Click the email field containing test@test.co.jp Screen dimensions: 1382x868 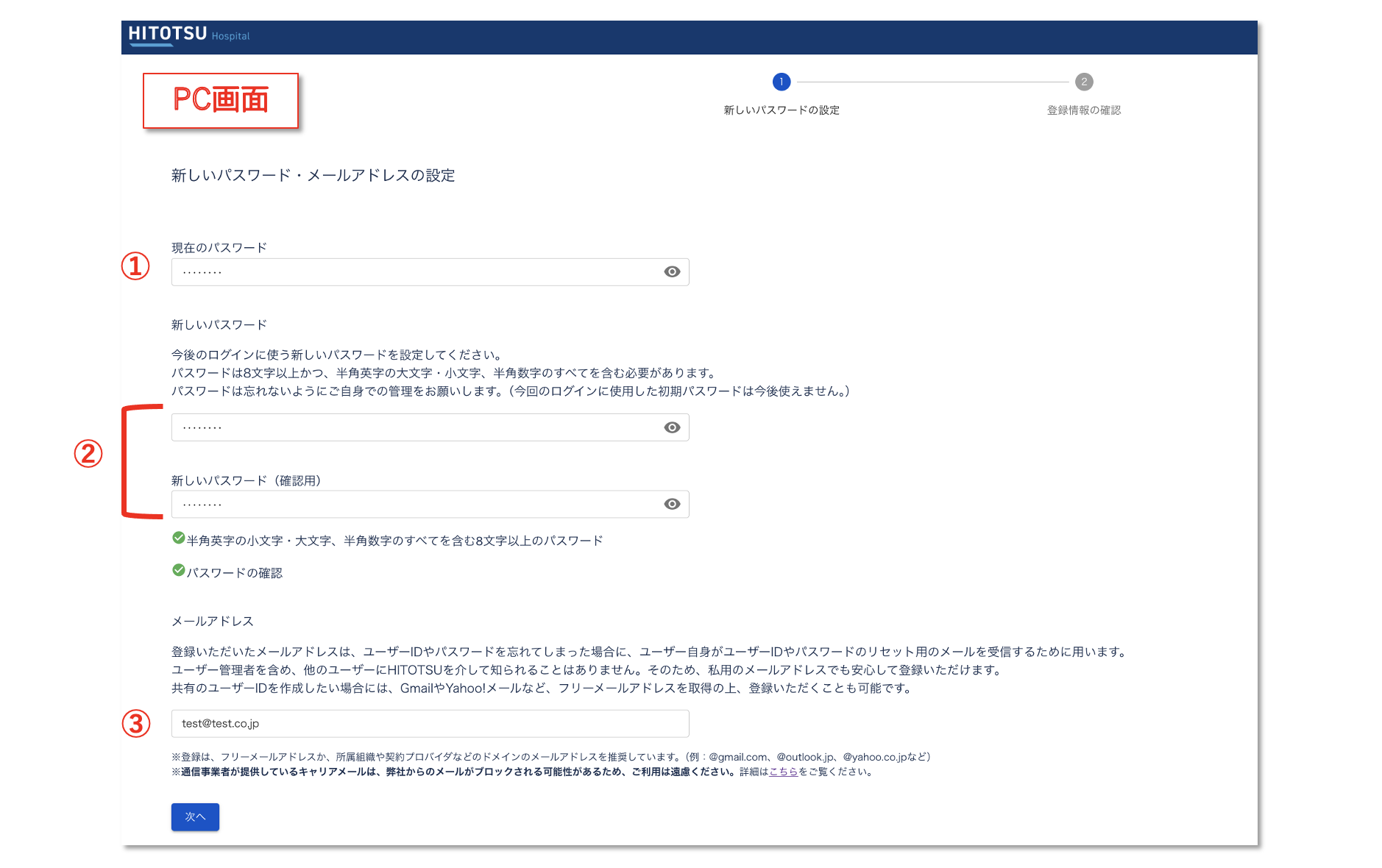coord(430,724)
